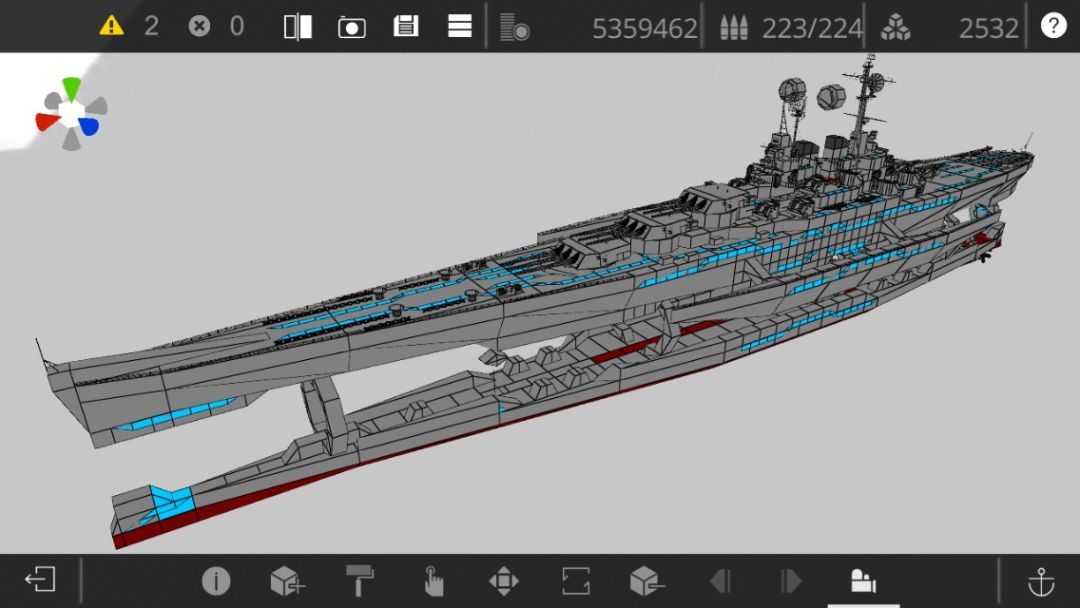Click the block count cubes icon
Image resolution: width=1080 pixels, height=608 pixels.
[895, 28]
